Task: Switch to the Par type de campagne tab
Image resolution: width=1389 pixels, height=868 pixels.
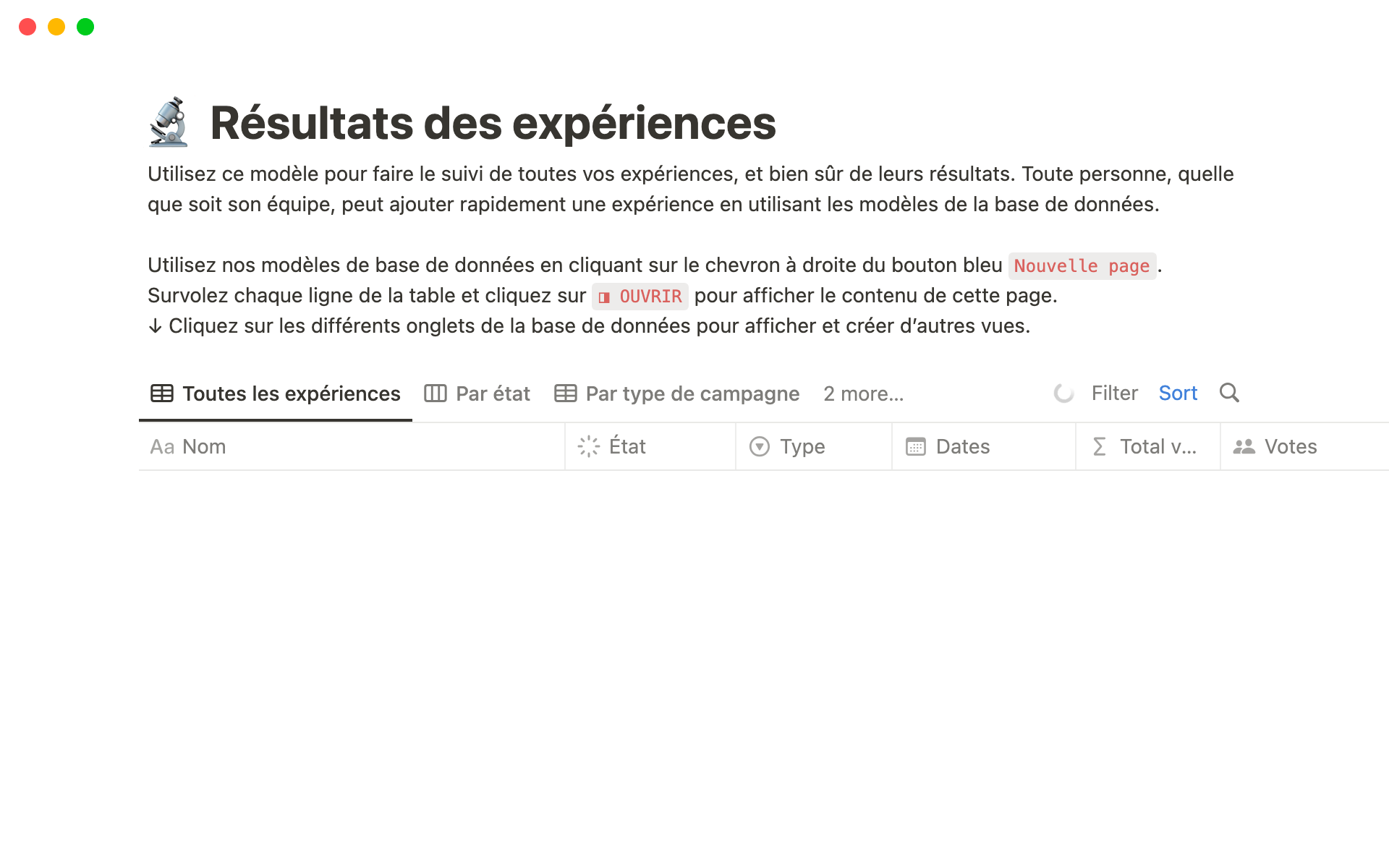Action: [692, 393]
